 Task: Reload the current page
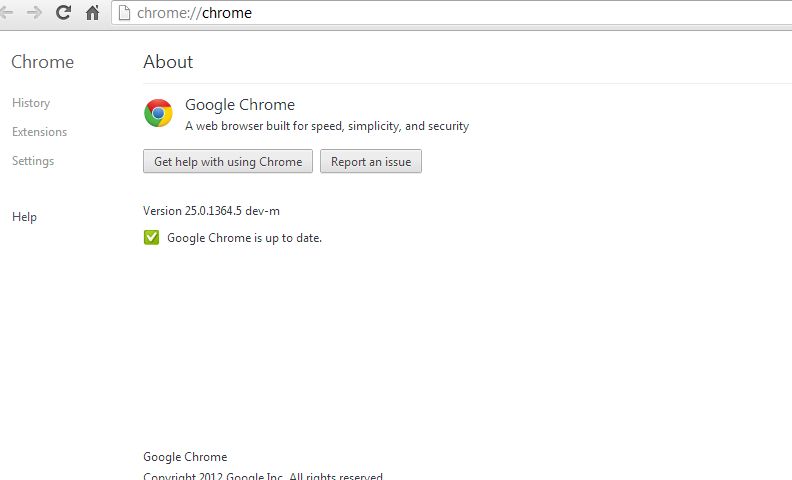click(63, 13)
